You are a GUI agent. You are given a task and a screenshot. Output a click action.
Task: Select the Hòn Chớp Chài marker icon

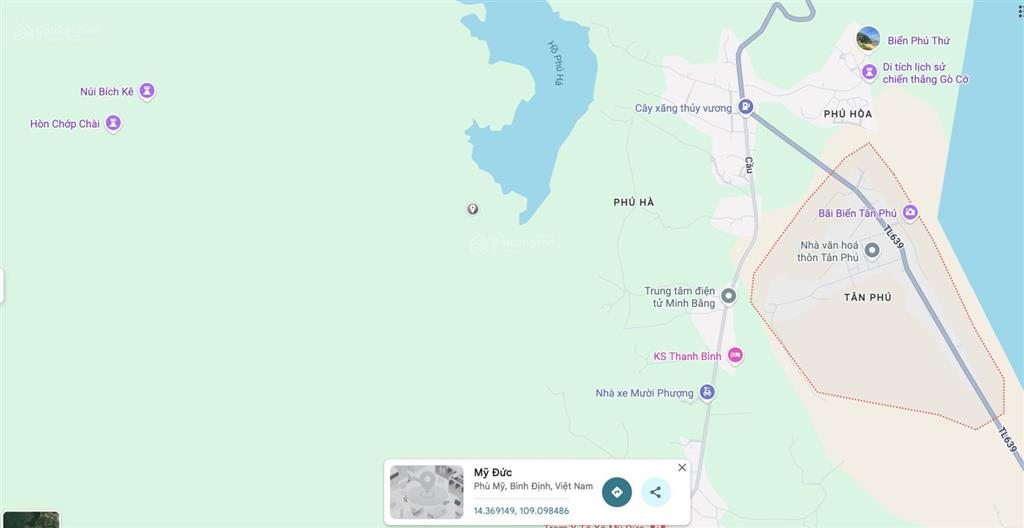[x=114, y=124]
